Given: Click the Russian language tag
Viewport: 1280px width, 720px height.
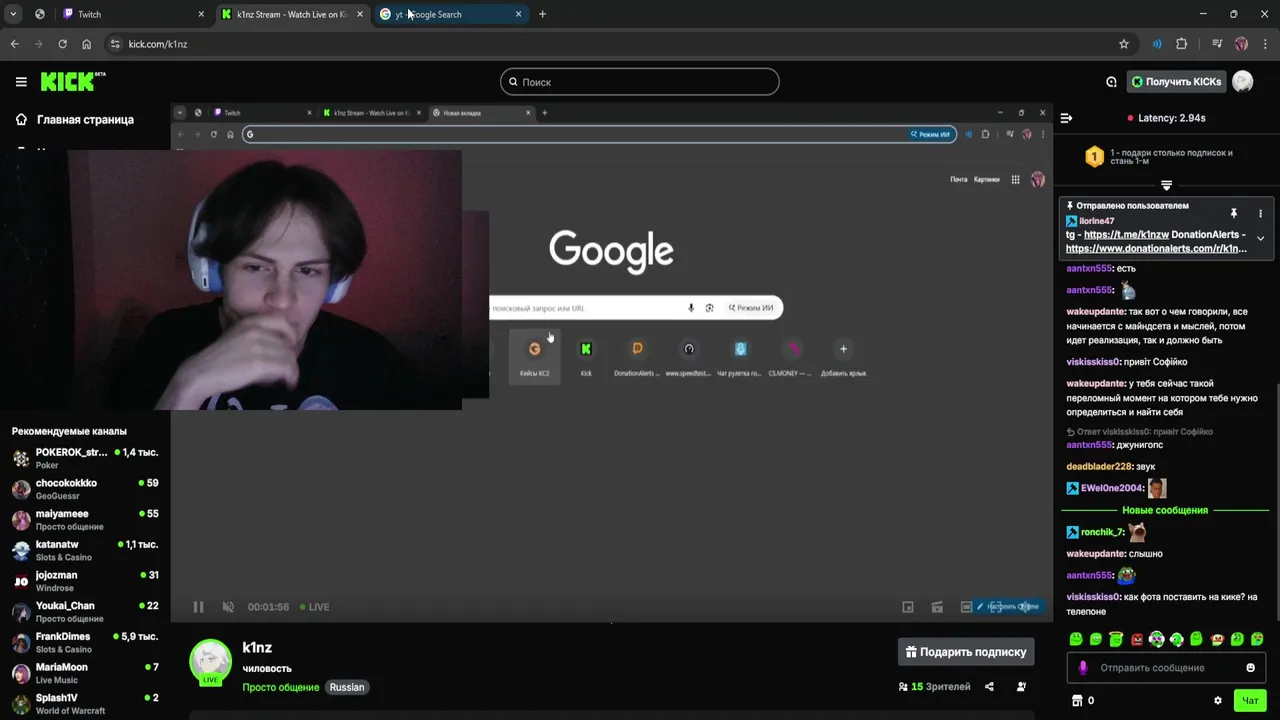Looking at the screenshot, I should coord(347,687).
